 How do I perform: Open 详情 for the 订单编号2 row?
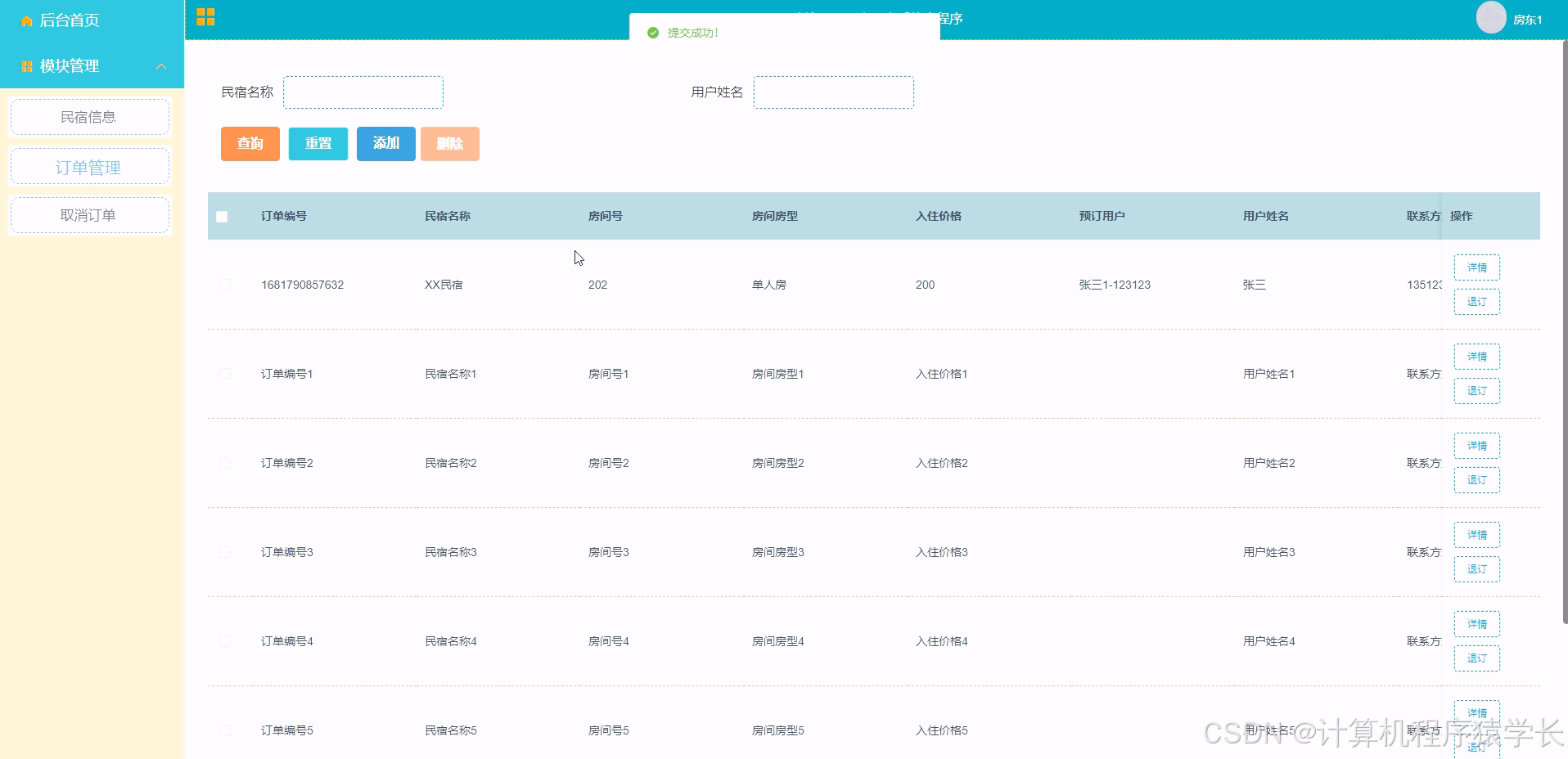pos(1477,446)
